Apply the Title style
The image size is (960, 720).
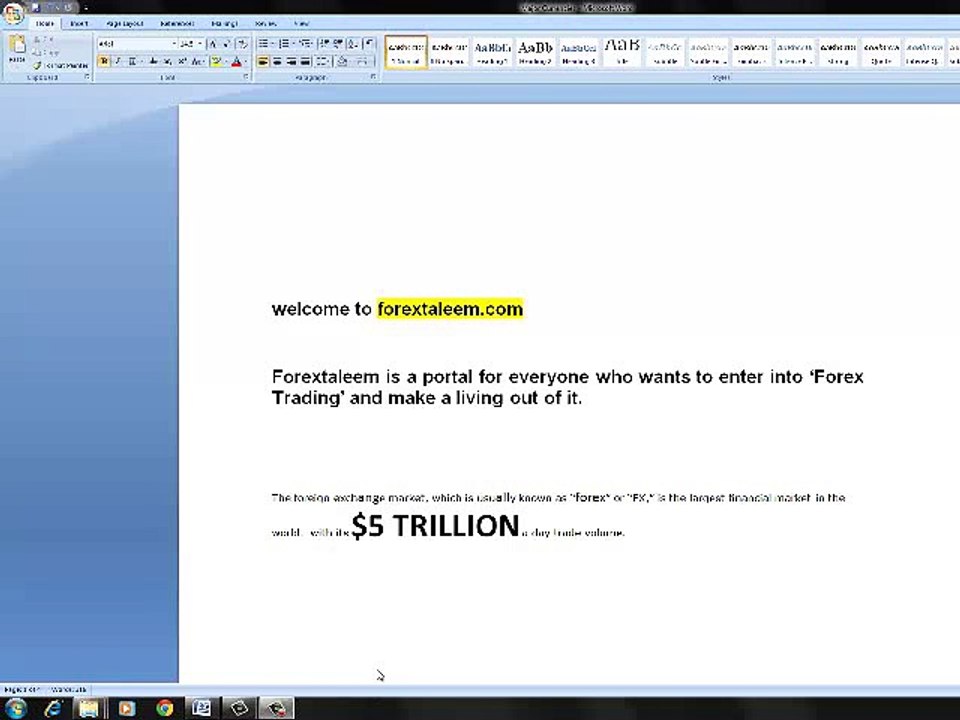[x=622, y=52]
